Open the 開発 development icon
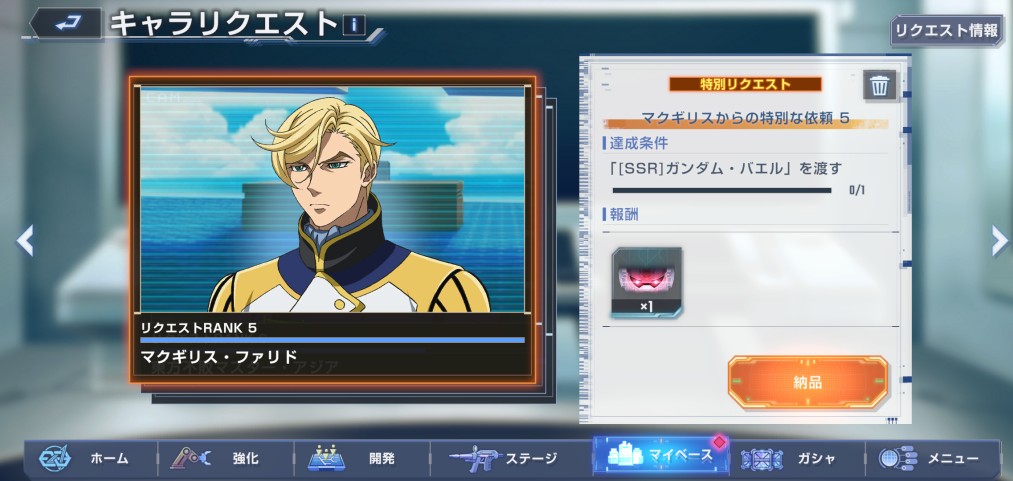Image resolution: width=1013 pixels, height=481 pixels. point(326,458)
